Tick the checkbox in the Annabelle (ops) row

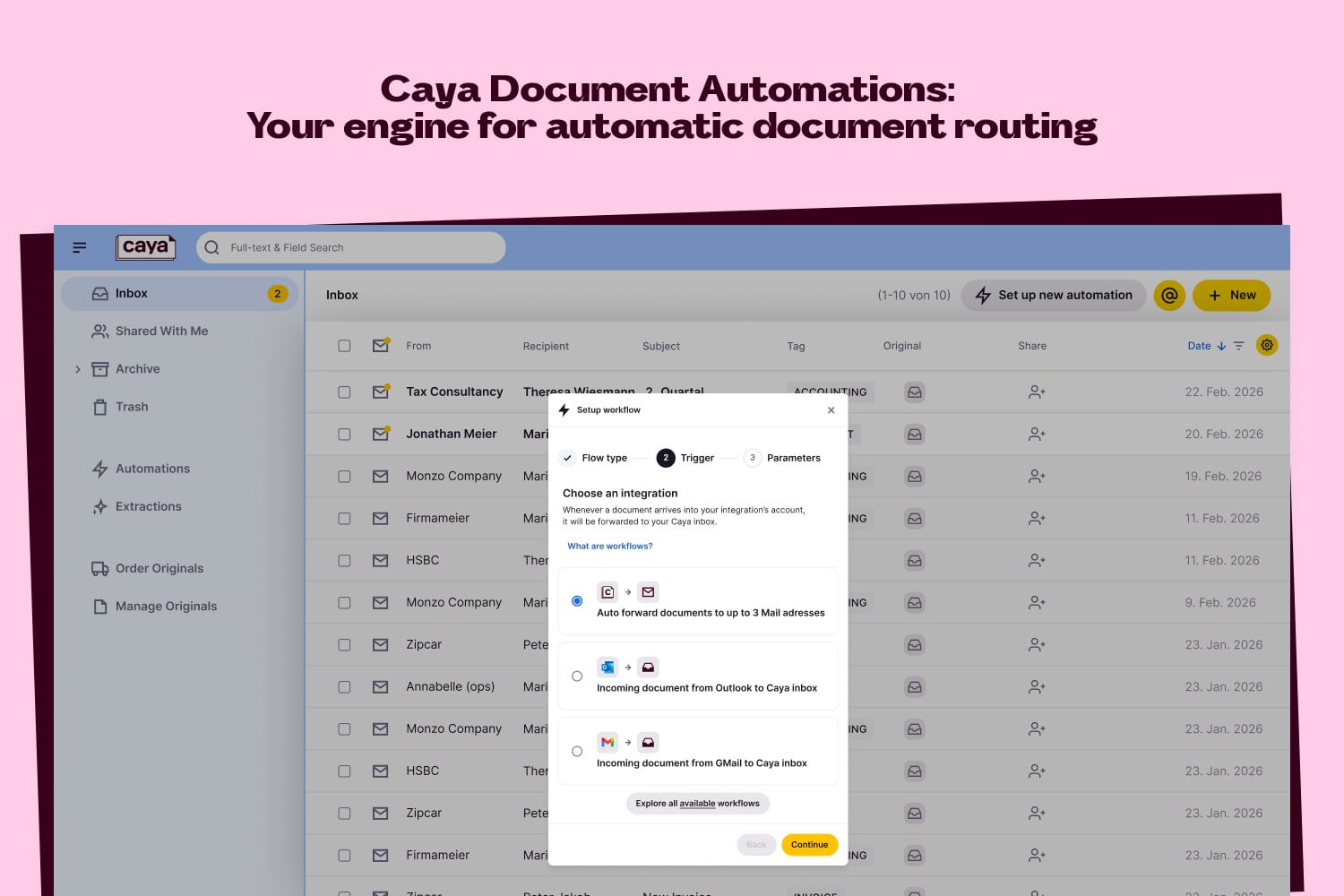coord(344,687)
